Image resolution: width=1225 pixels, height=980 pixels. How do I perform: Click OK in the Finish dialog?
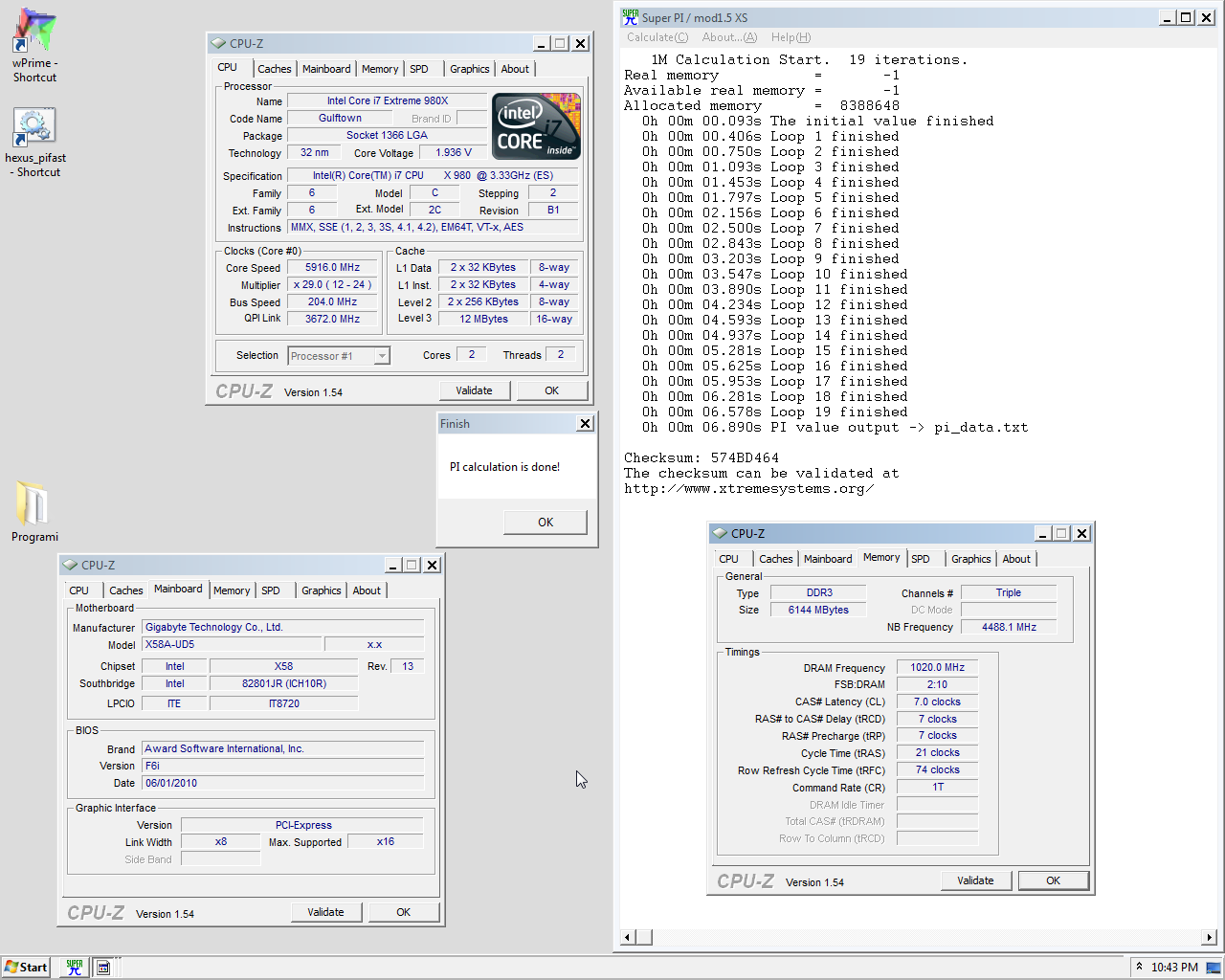coord(546,522)
